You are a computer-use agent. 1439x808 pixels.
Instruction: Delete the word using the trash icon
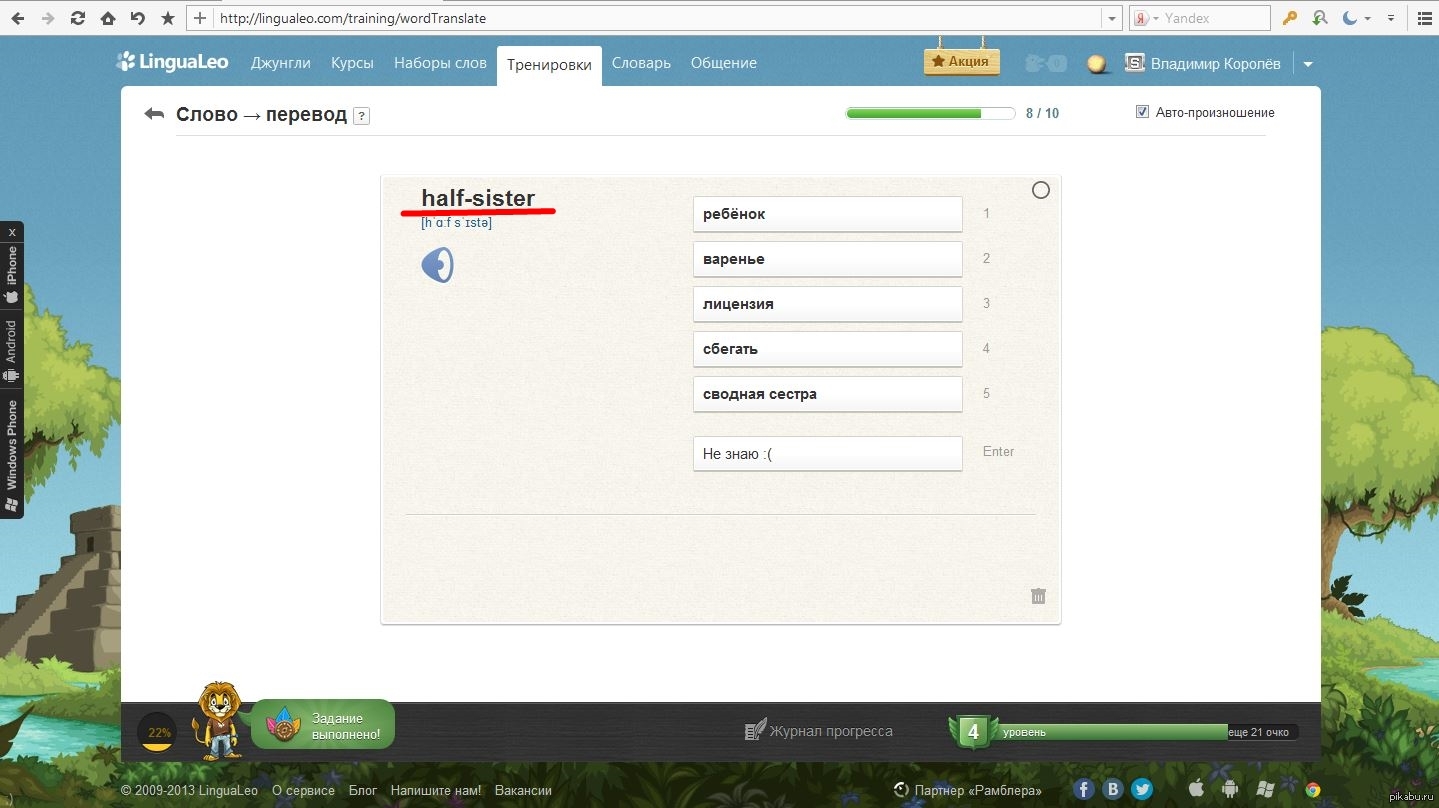click(x=1038, y=596)
